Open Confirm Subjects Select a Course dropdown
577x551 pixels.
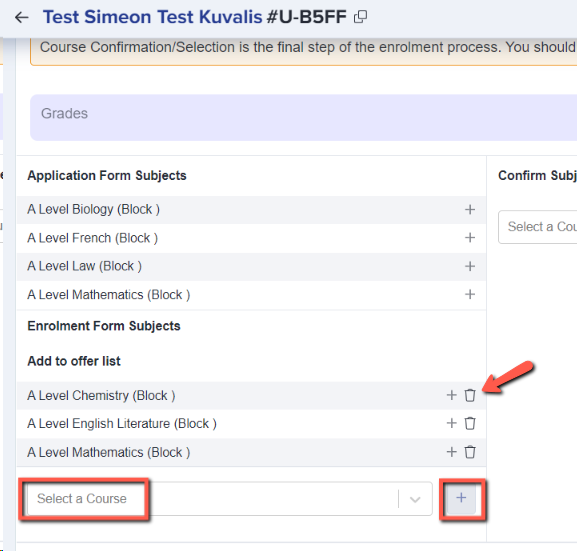click(538, 227)
